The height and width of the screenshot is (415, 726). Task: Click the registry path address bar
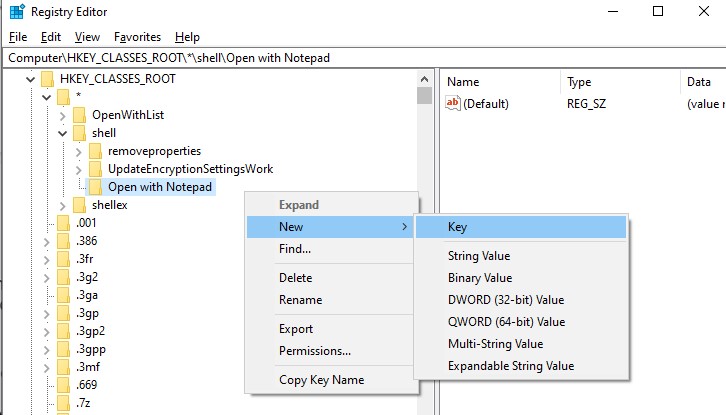[x=300, y=58]
